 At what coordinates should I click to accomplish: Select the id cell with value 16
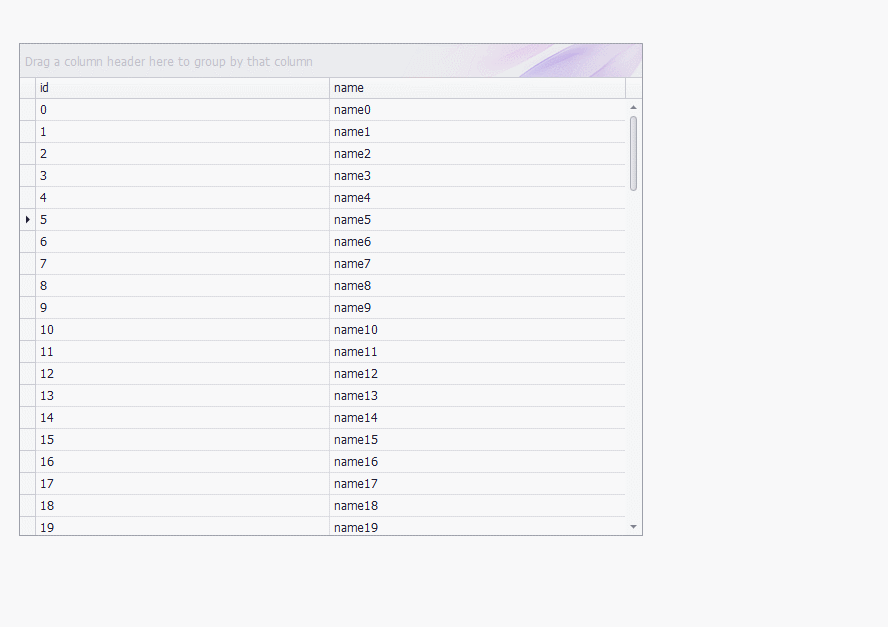[182, 462]
